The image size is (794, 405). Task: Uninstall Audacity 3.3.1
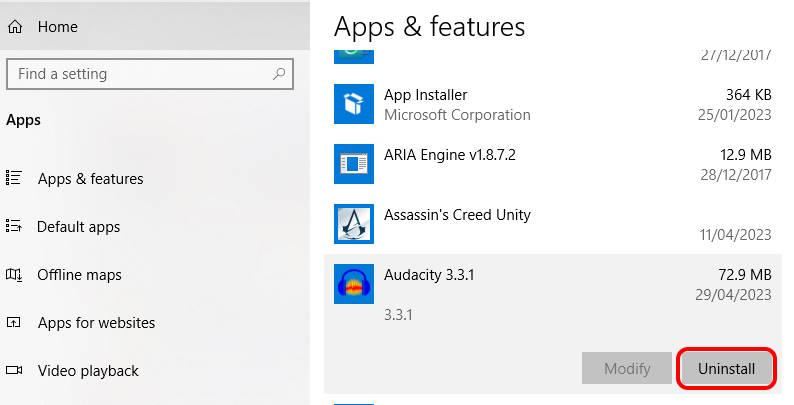coord(726,369)
